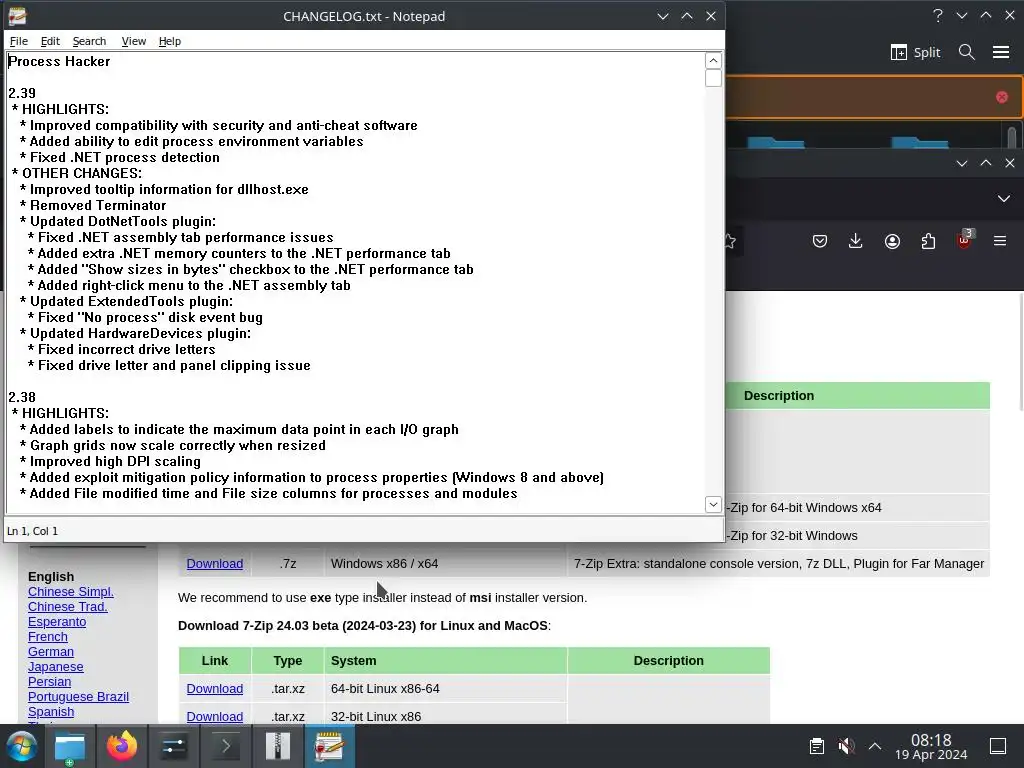Switch site language to Chinese Trad.

coord(68,607)
